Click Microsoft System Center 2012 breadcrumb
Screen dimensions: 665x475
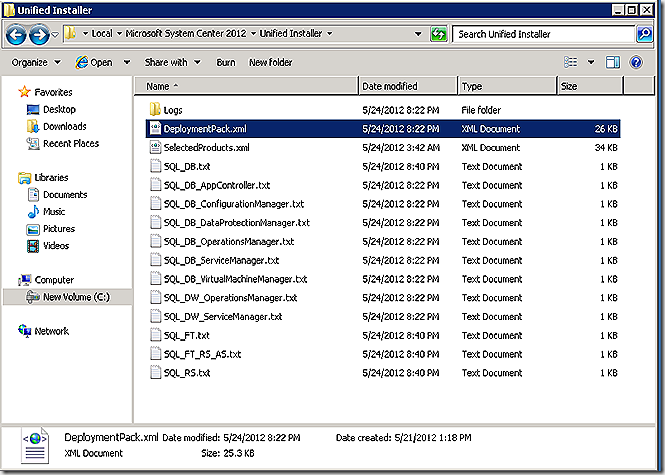coord(186,34)
